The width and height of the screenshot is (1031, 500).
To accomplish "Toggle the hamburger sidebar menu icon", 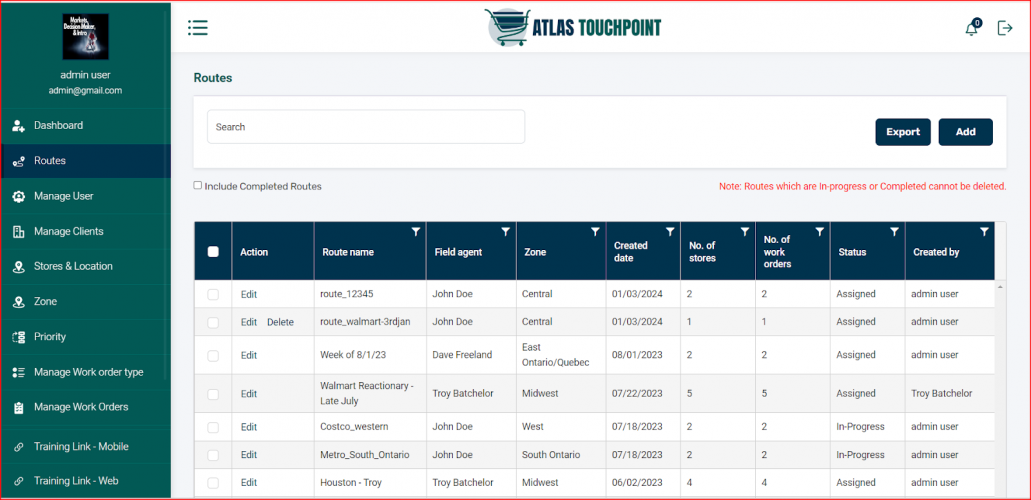I will click(x=197, y=27).
